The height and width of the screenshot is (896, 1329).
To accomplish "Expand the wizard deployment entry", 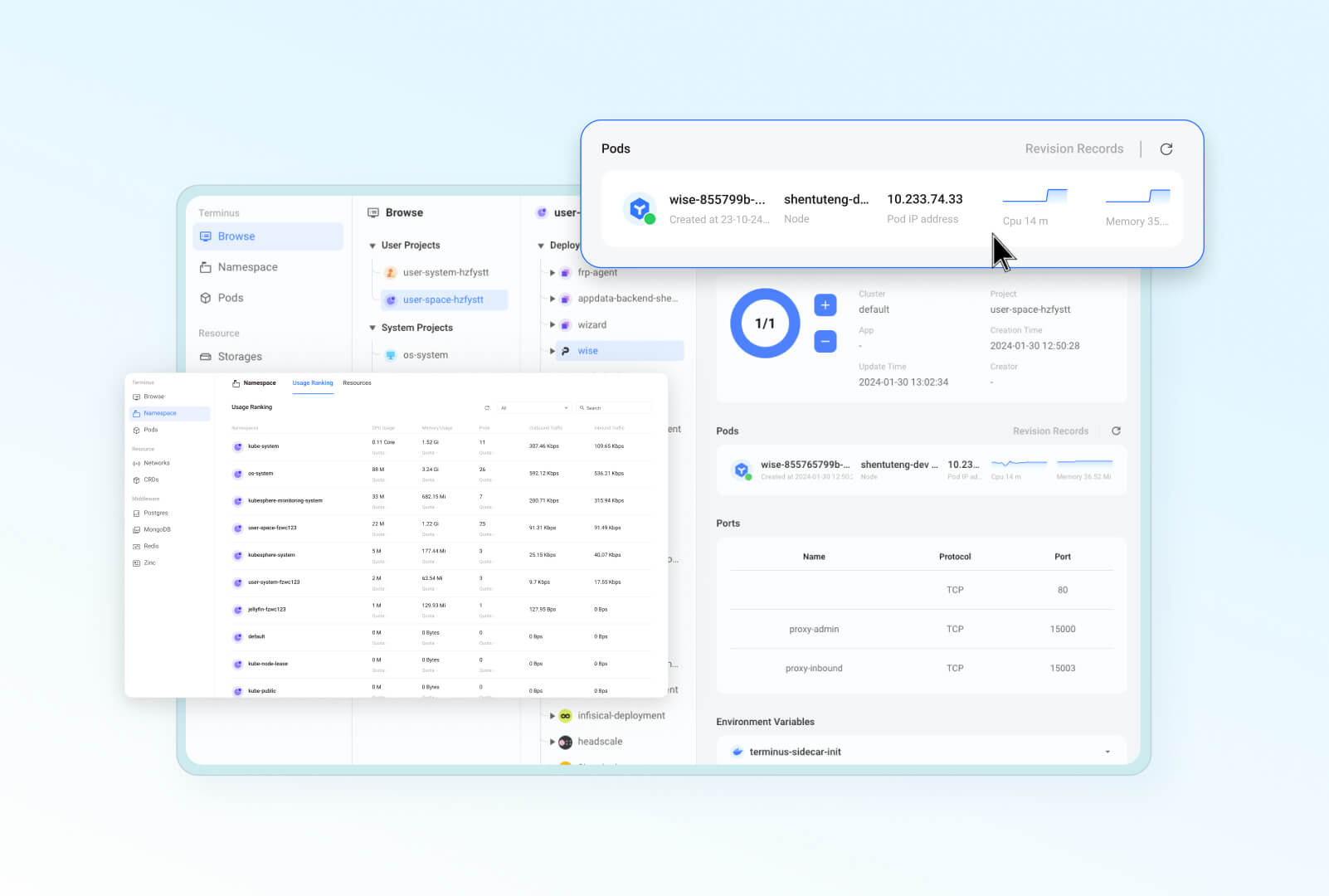I will 552,324.
